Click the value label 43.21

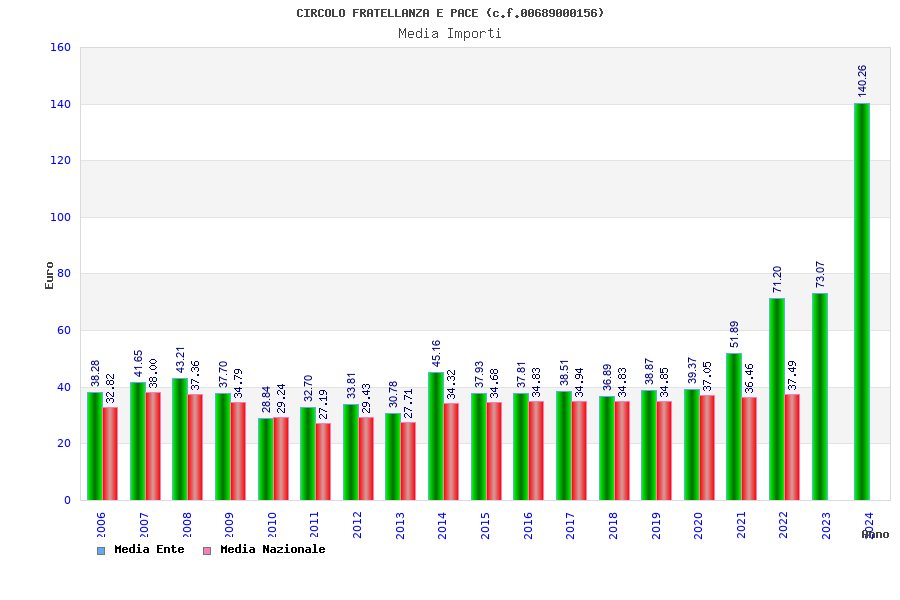coord(180,359)
